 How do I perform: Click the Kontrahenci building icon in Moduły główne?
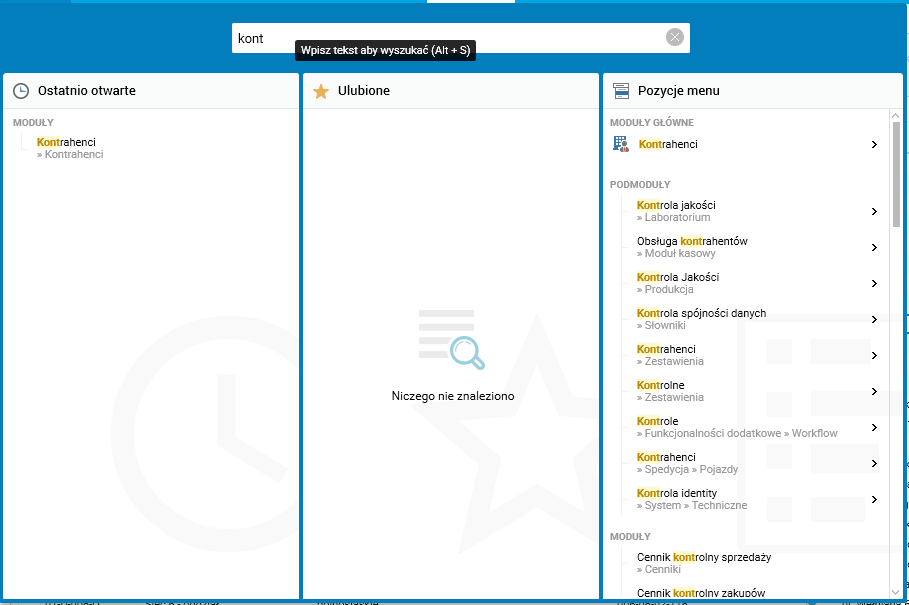[x=621, y=144]
